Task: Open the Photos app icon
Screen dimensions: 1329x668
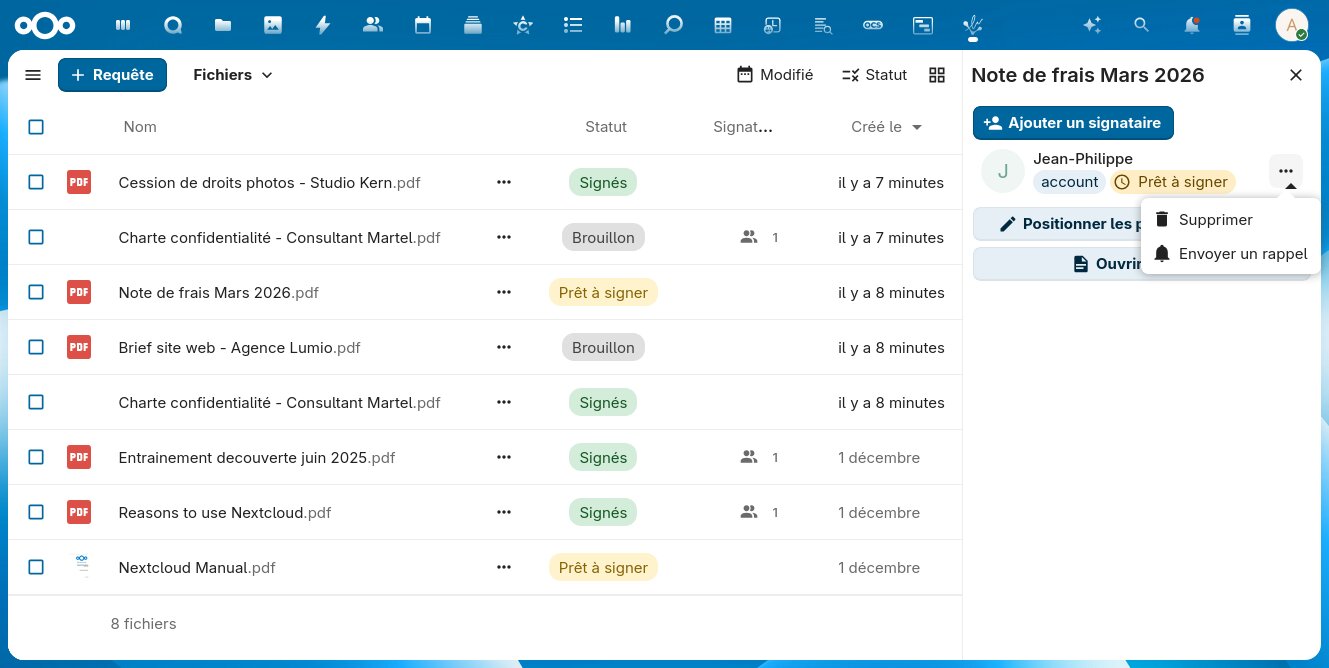Action: pyautogui.click(x=273, y=25)
